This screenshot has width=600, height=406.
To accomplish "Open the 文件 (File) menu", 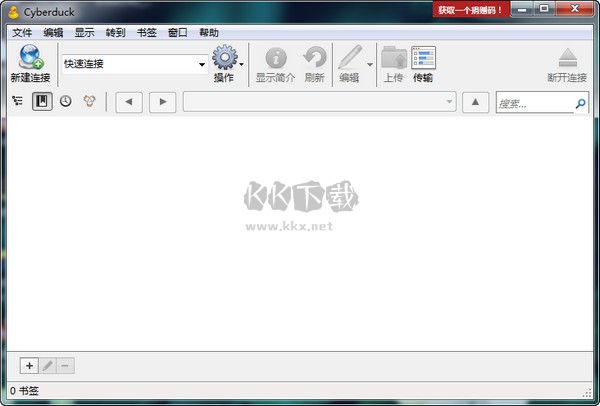I will click(22, 33).
